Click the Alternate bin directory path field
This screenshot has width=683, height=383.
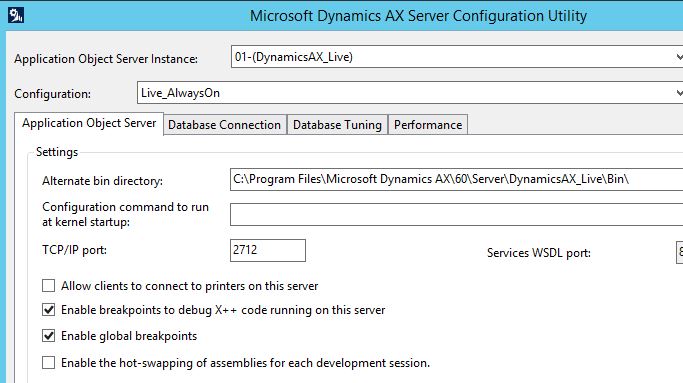(456, 179)
